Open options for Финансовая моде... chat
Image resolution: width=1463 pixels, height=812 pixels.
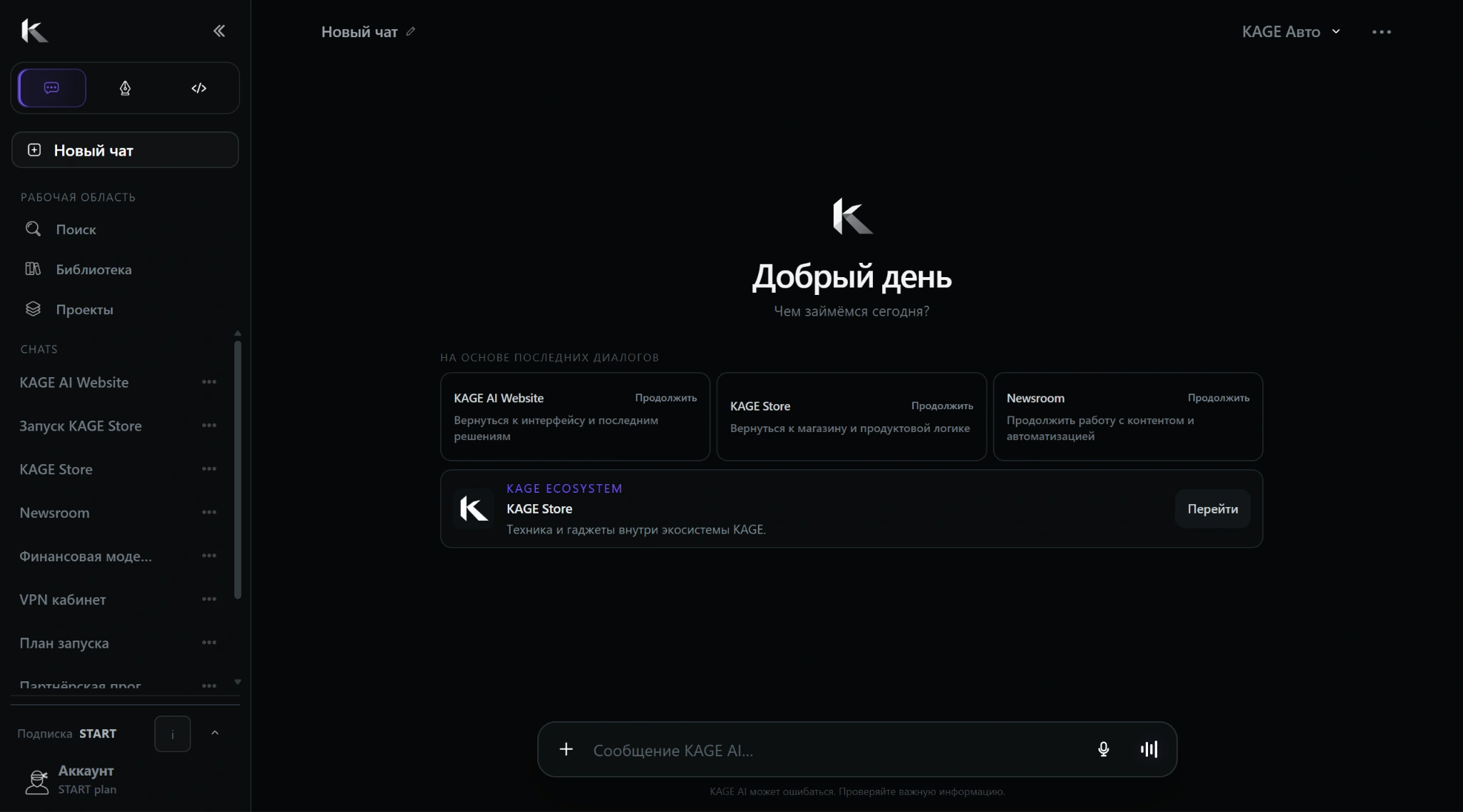click(209, 556)
